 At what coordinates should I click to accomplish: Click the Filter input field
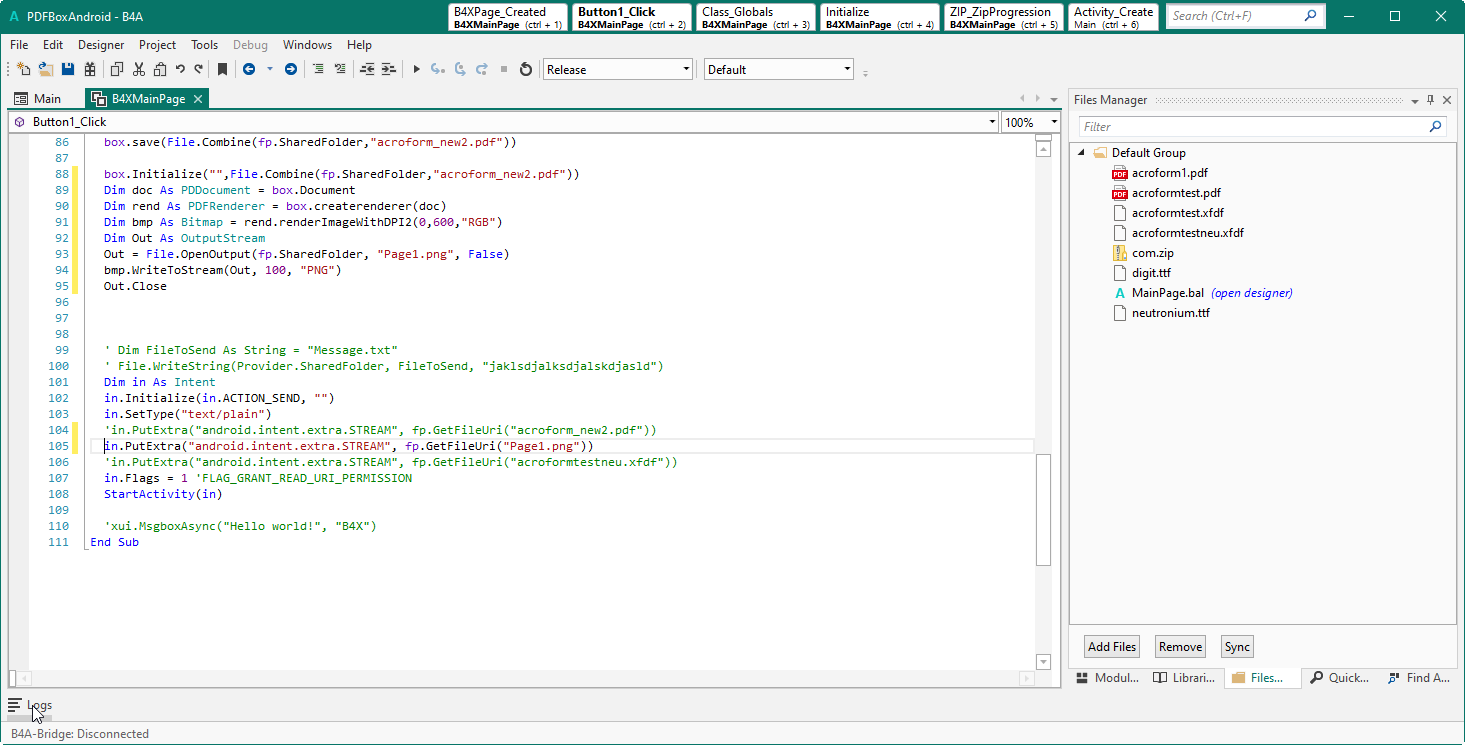(1252, 127)
